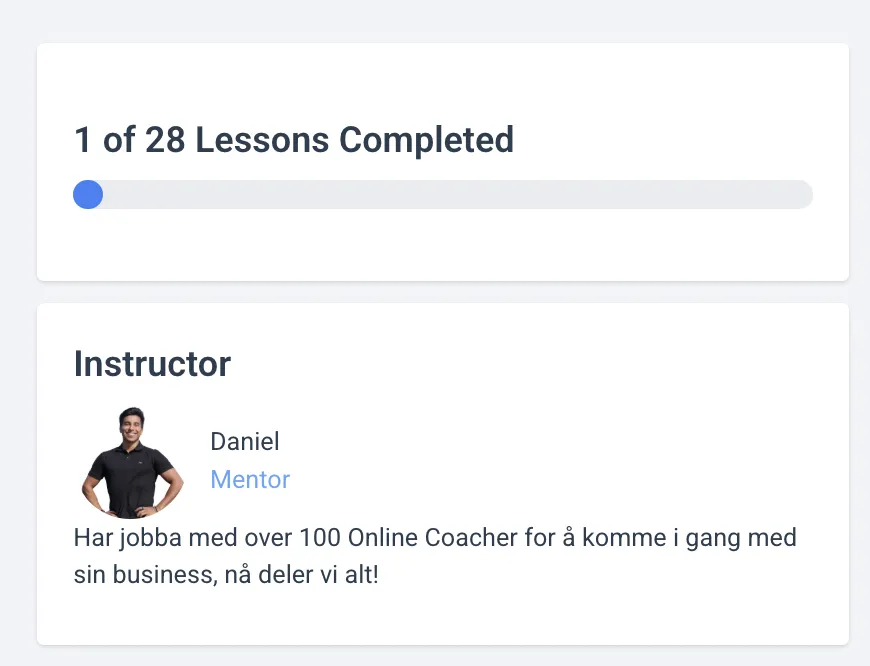Click the bio line starting "Har jobba med"
Screen dimensions: 870x666
click(x=435, y=538)
